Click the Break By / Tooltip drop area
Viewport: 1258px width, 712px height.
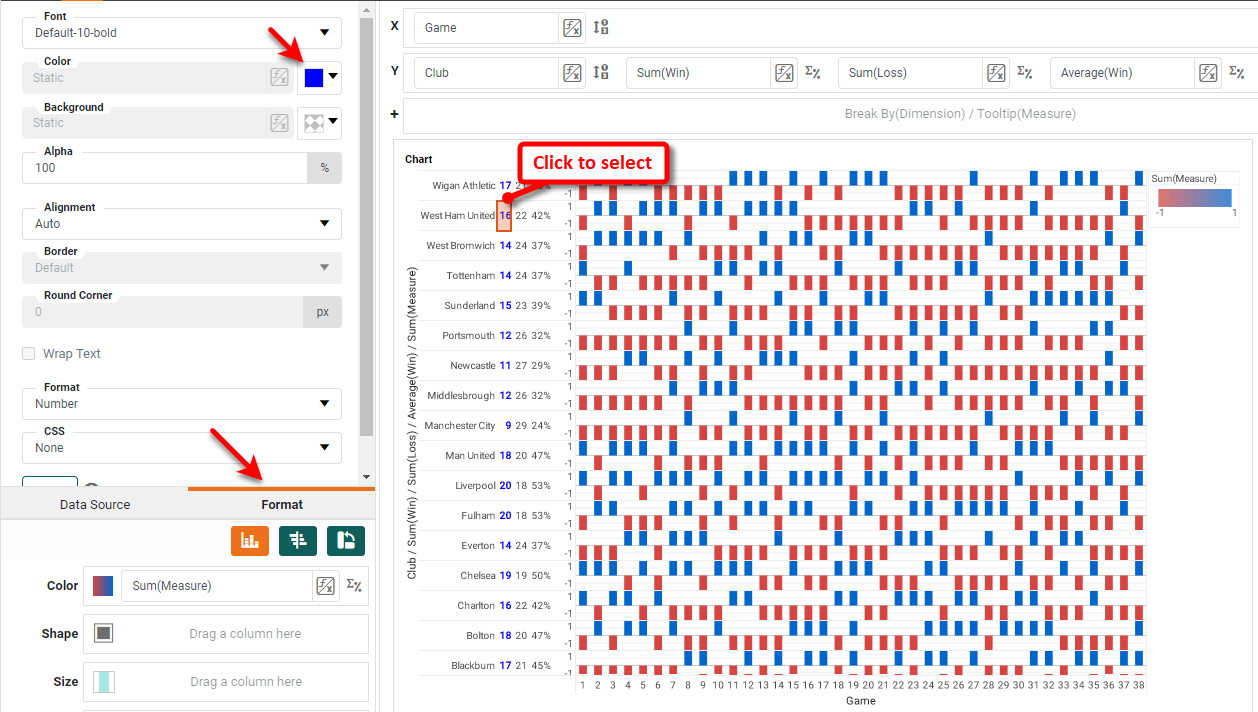pos(830,114)
